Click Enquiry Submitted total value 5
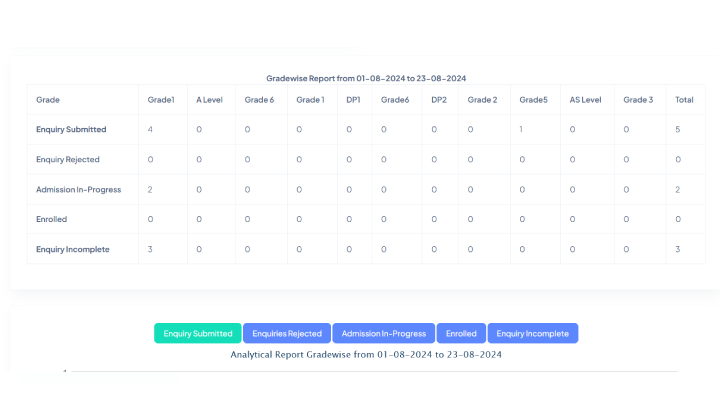Screen dimensions: 720x420 pyautogui.click(x=678, y=130)
